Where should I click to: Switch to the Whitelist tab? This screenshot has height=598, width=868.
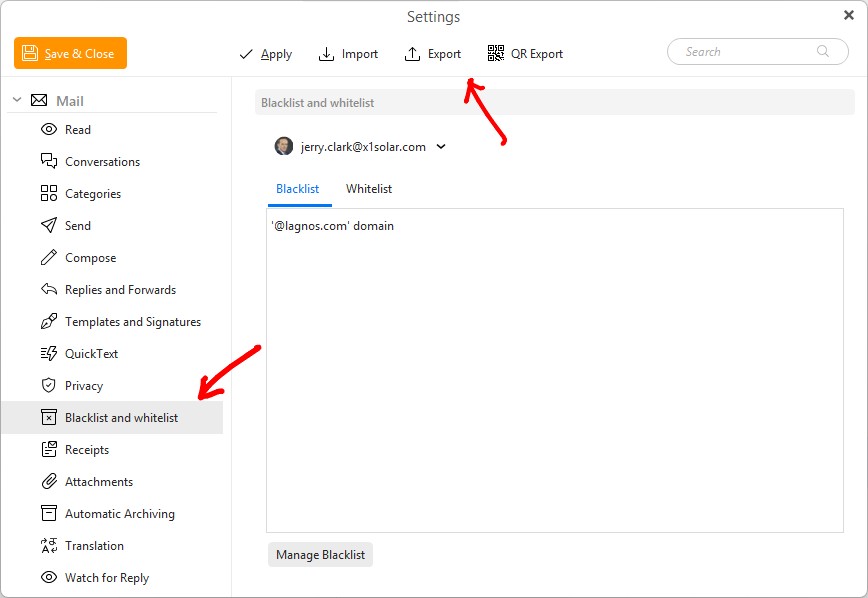point(368,189)
